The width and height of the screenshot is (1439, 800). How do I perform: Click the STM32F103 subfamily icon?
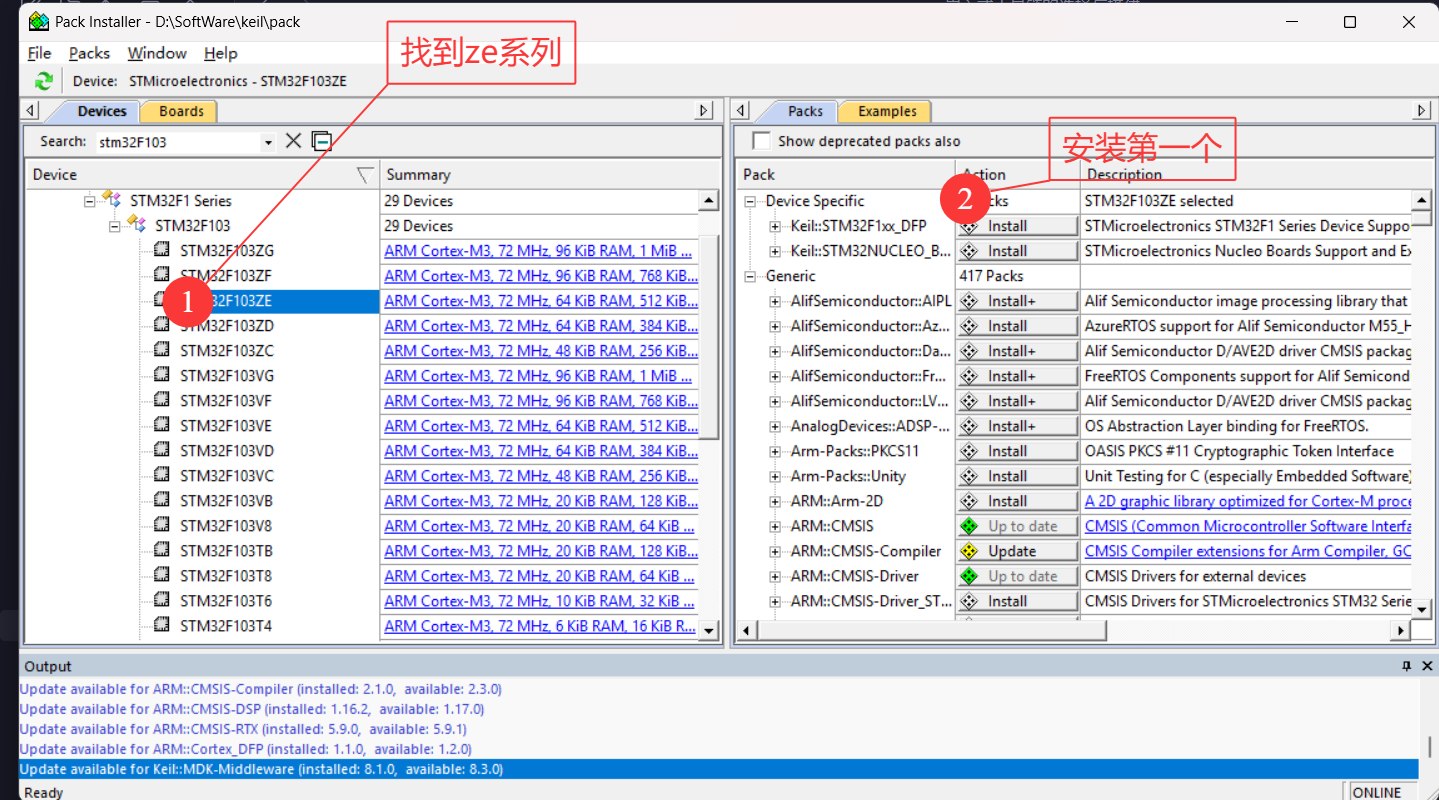(x=137, y=225)
